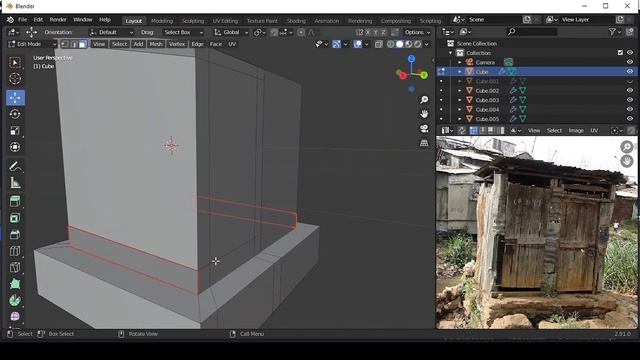Image resolution: width=640 pixels, height=360 pixels.
Task: Click the navigation gizmo Z axis
Action: pyautogui.click(x=411, y=59)
